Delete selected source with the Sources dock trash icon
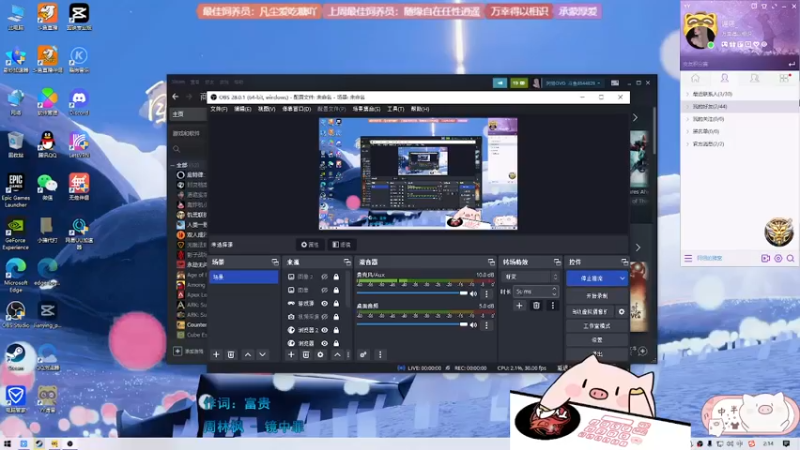Viewport: 800px width, 450px height. (306, 355)
